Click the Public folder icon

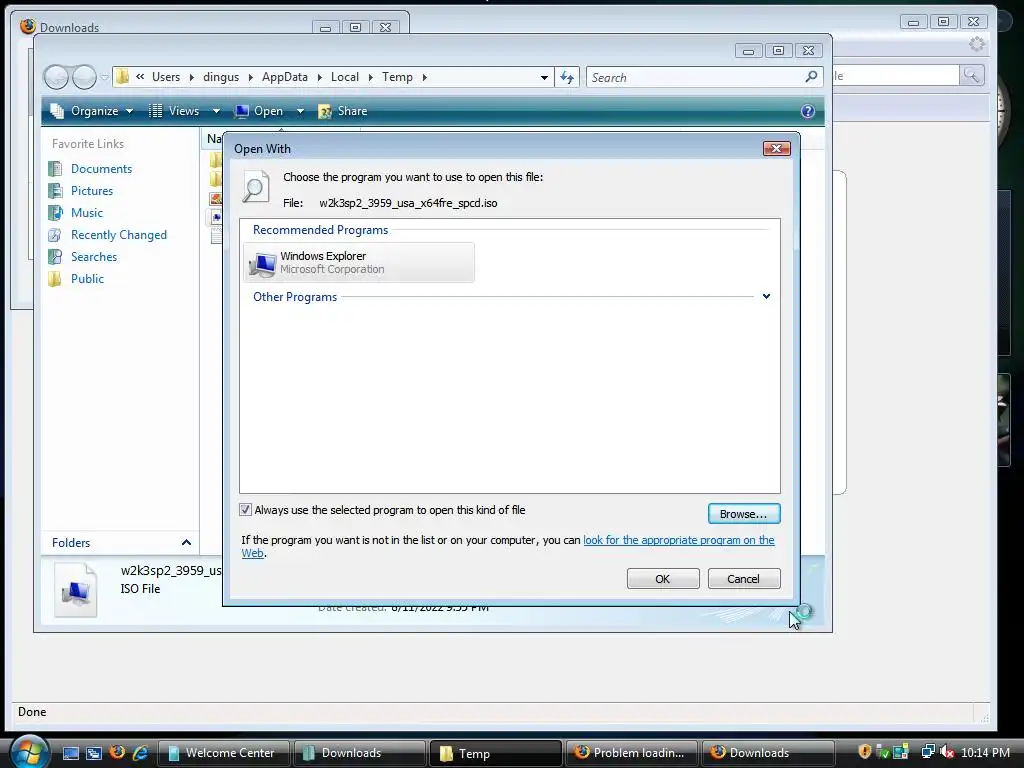[56, 279]
